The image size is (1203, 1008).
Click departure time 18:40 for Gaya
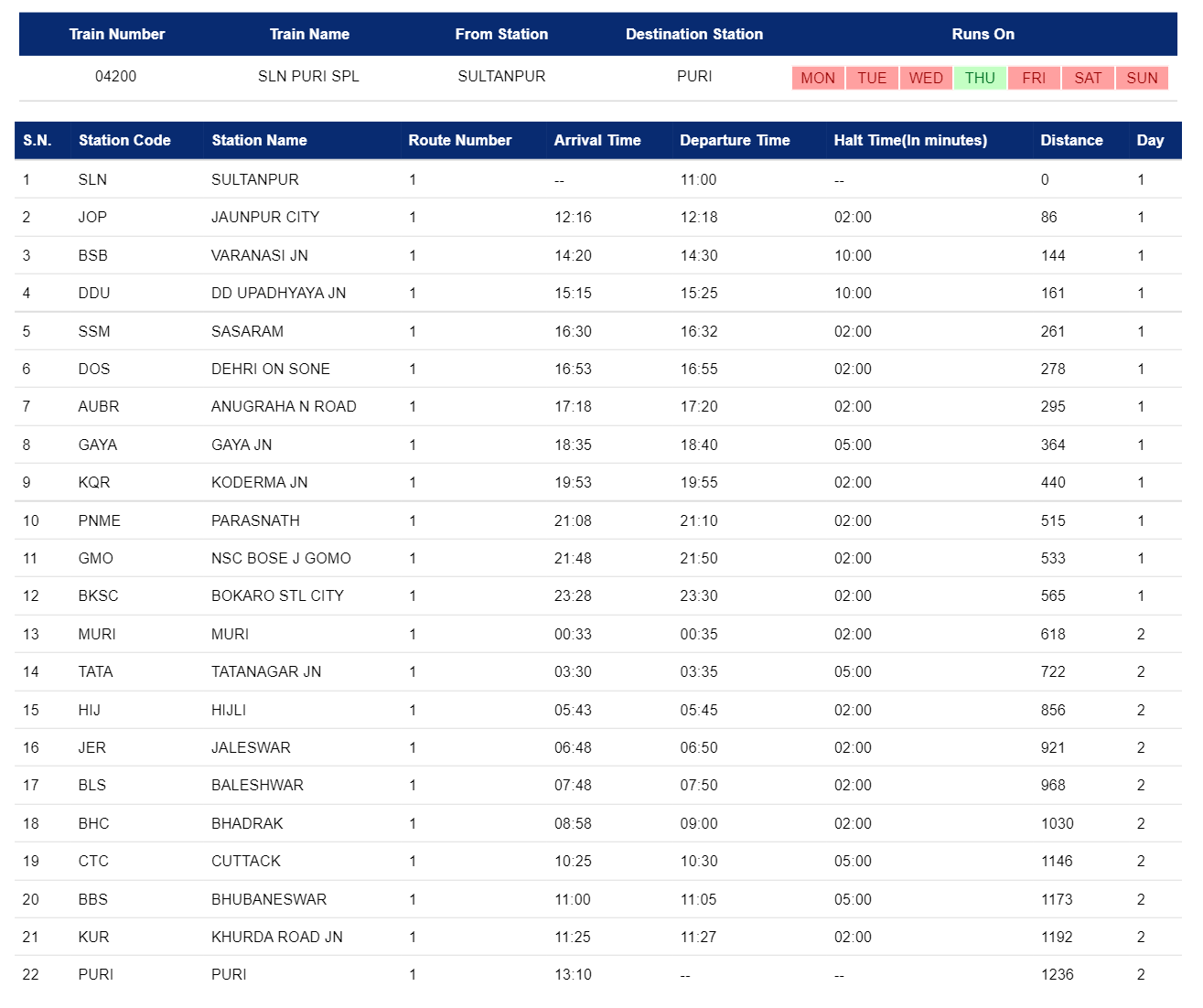(699, 445)
